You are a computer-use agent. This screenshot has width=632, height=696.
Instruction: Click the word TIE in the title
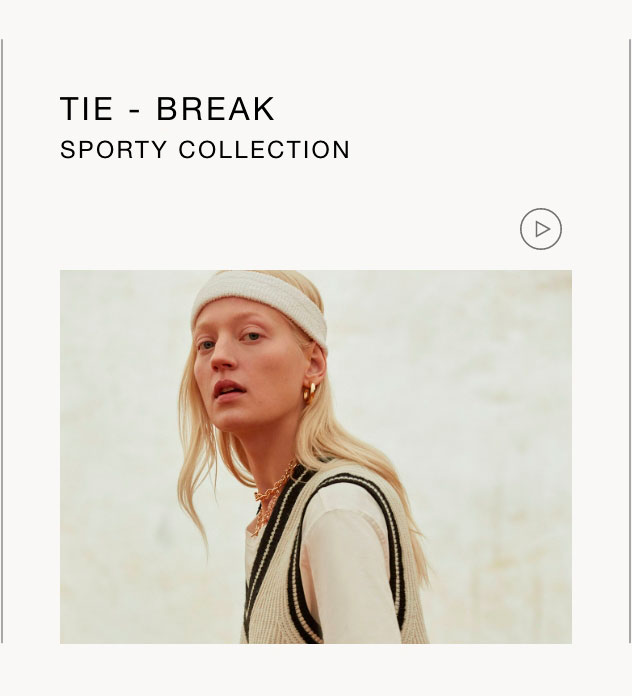pos(87,109)
